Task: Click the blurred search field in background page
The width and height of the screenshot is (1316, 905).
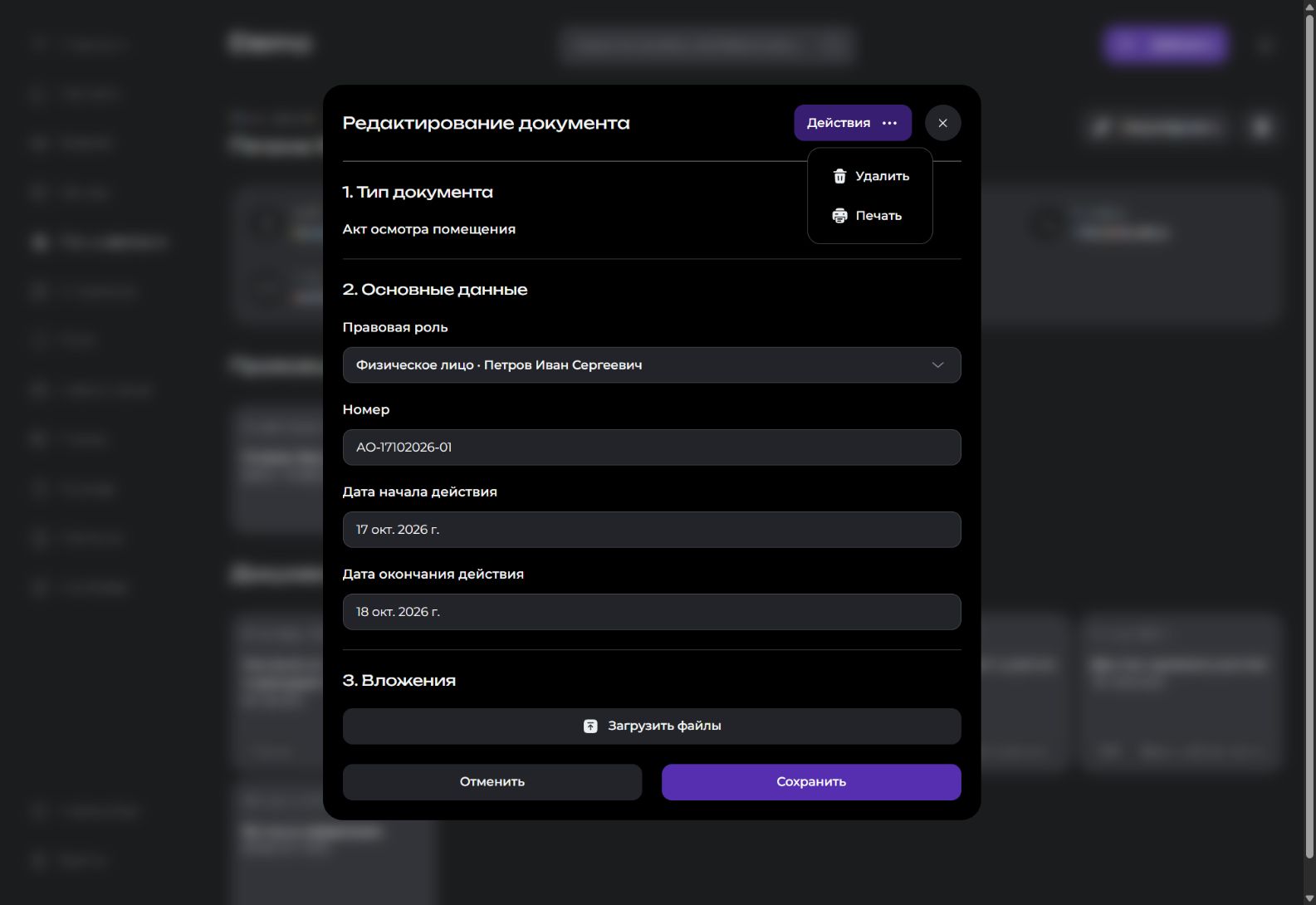Action: click(707, 44)
